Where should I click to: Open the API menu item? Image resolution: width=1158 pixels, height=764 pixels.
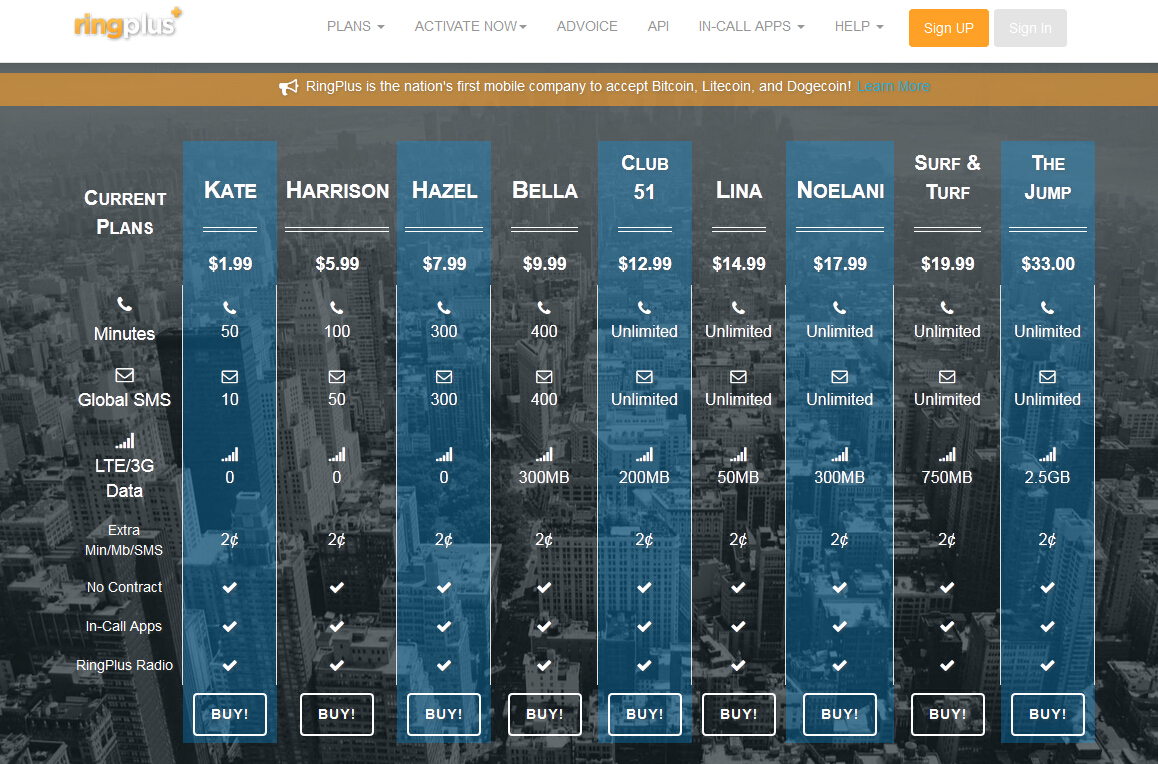pyautogui.click(x=658, y=26)
